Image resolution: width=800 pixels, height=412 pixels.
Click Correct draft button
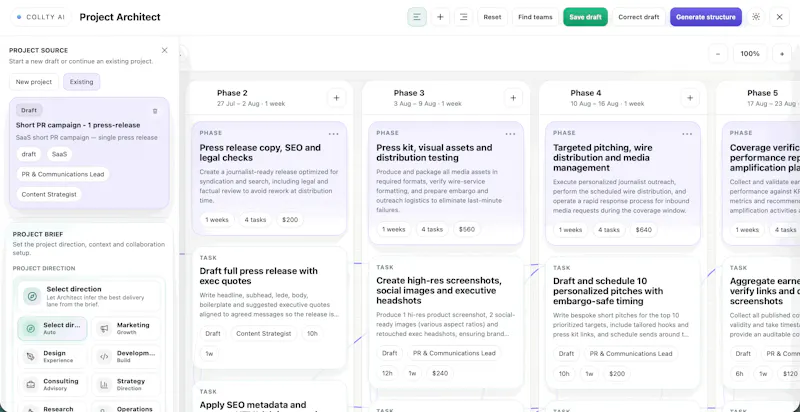click(639, 17)
